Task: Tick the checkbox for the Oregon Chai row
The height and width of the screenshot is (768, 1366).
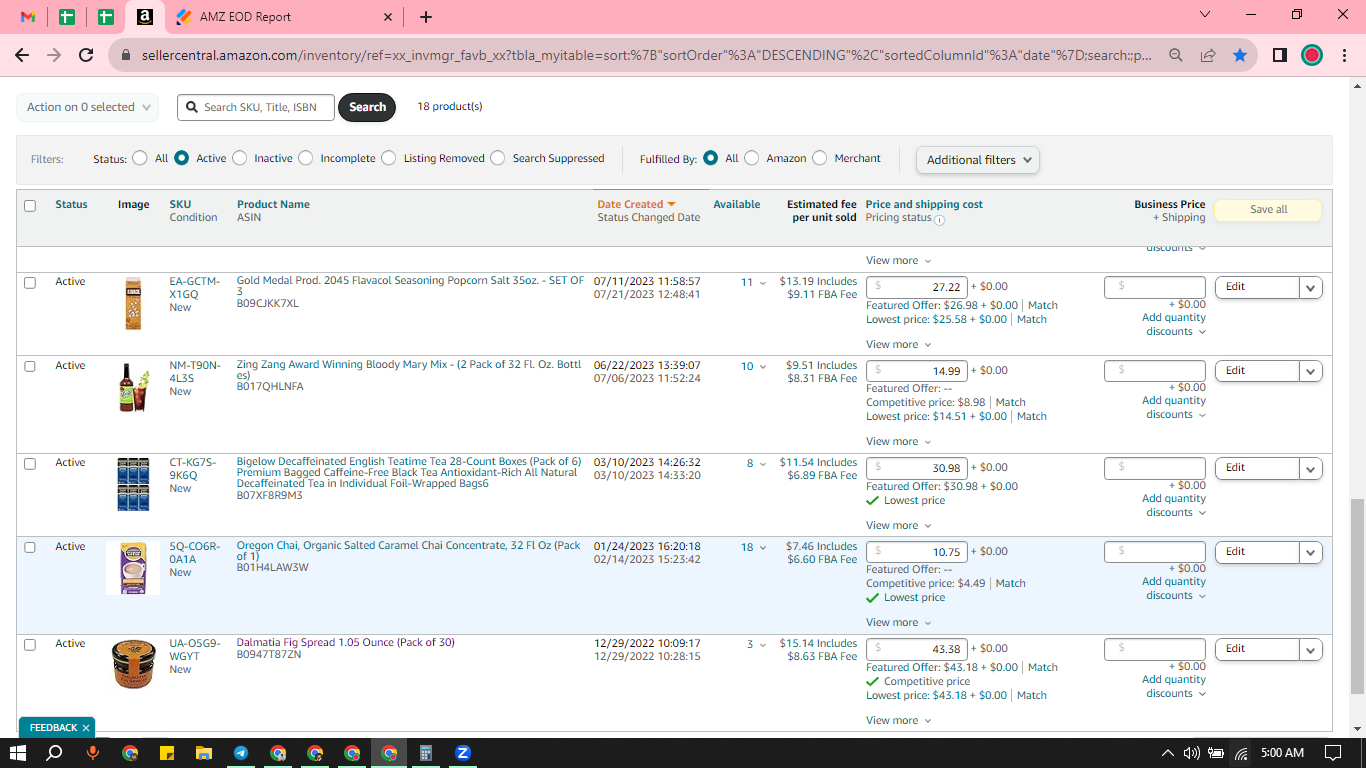Action: [x=30, y=548]
